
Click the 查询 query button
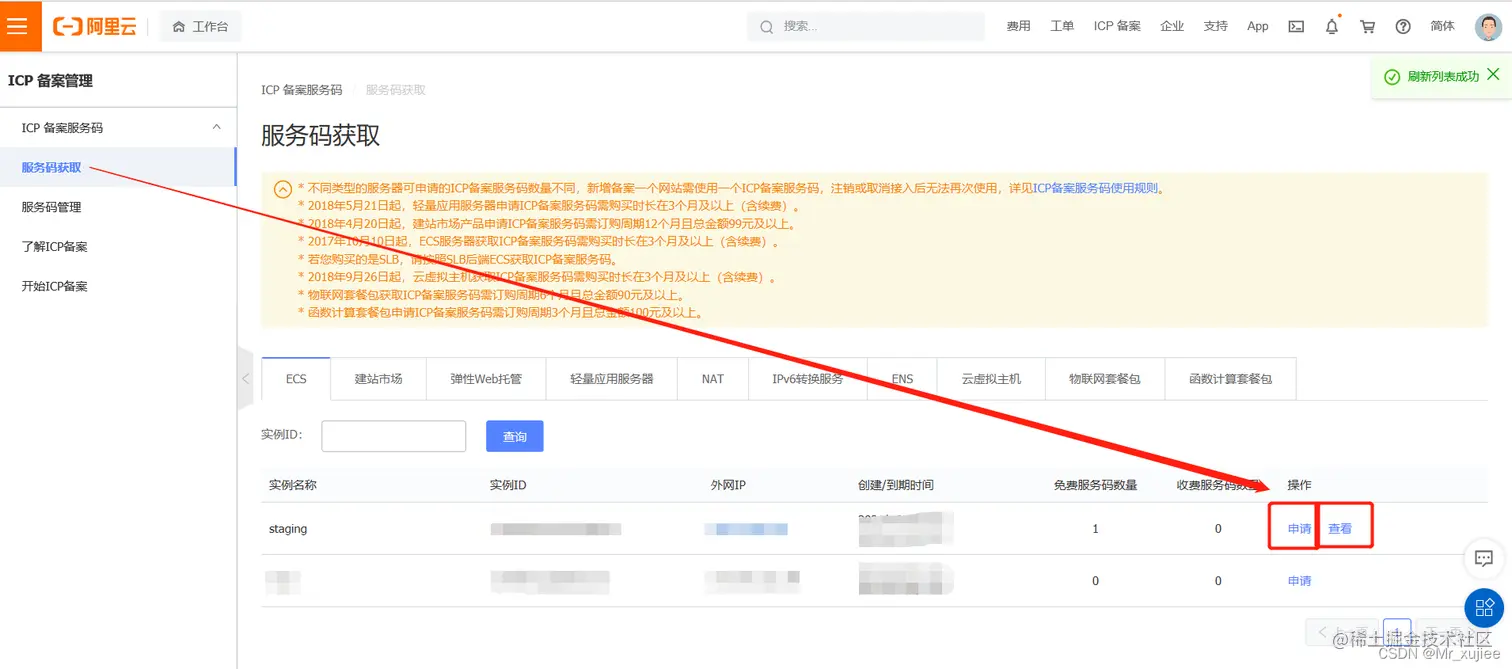pyautogui.click(x=514, y=436)
